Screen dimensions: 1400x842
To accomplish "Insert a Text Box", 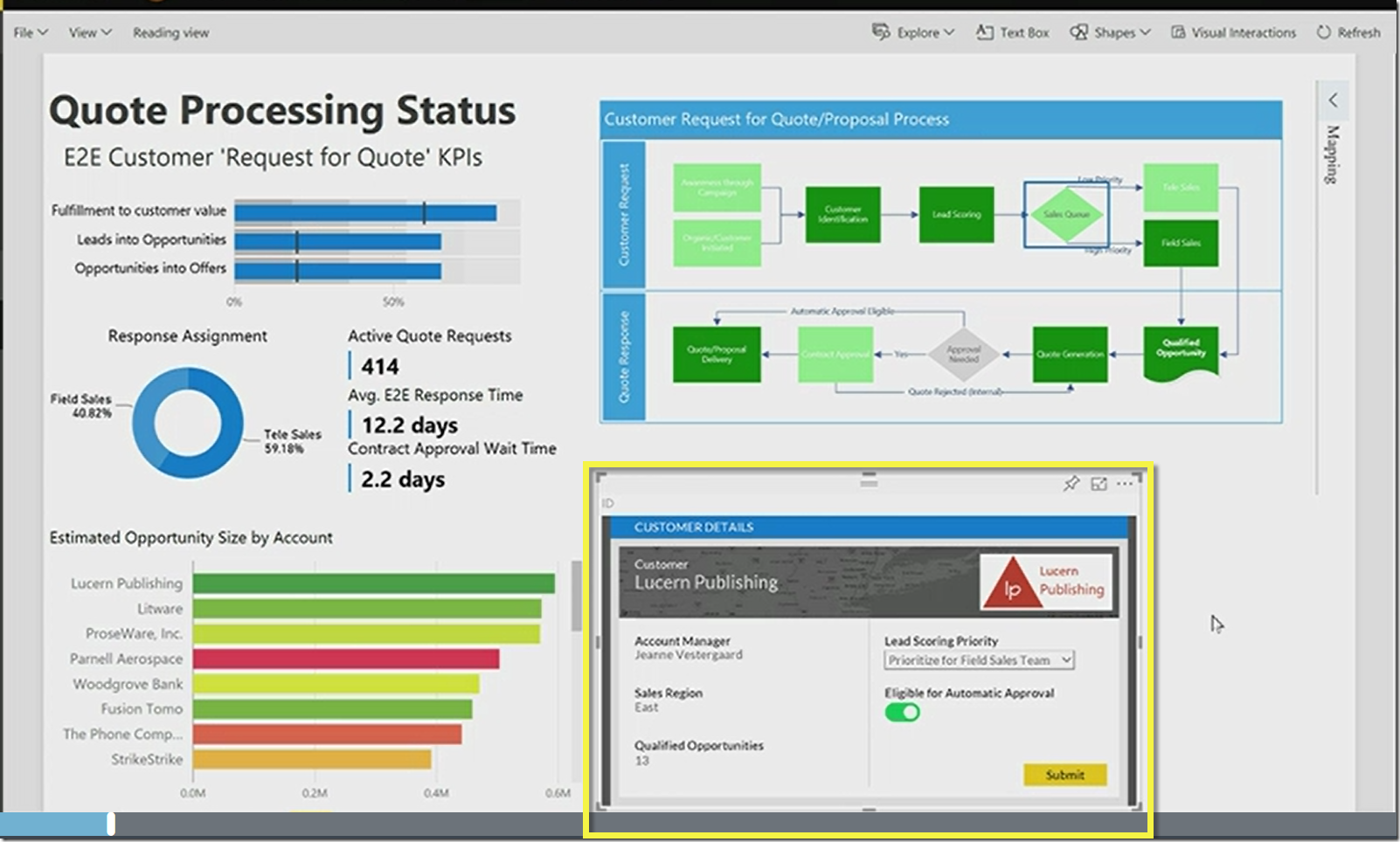I will (x=1012, y=32).
